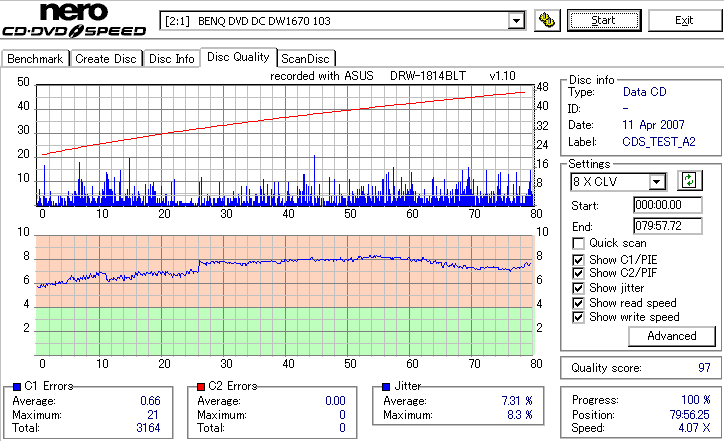
Task: Click the C1 Errors Maximum value 21
Action: point(153,415)
